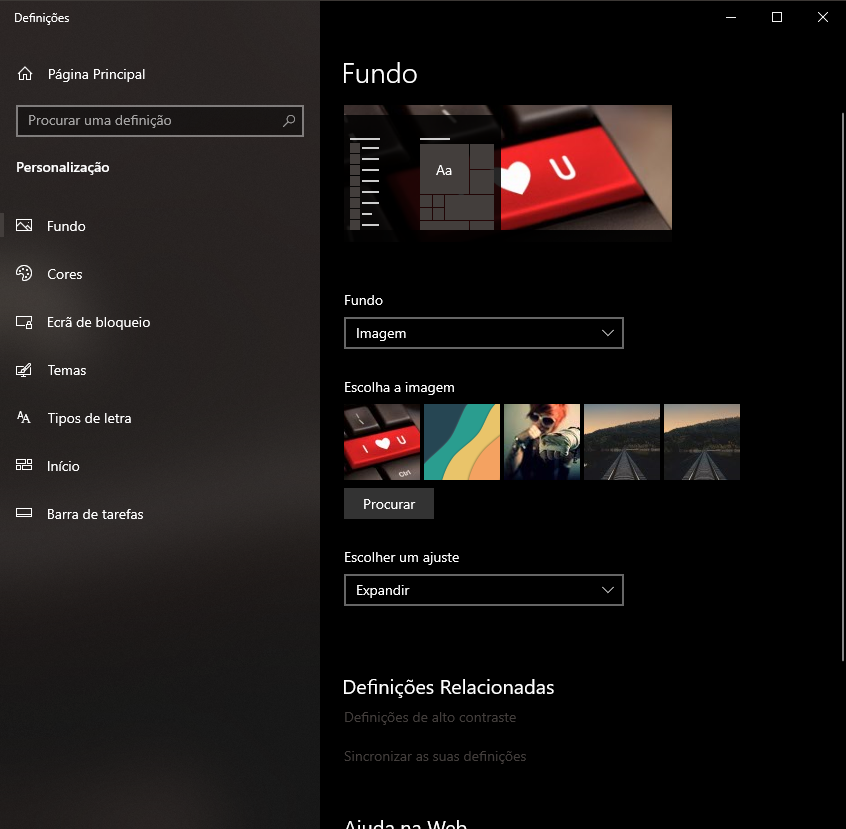
Task: Open Definições de alto contraste link
Action: coord(430,717)
